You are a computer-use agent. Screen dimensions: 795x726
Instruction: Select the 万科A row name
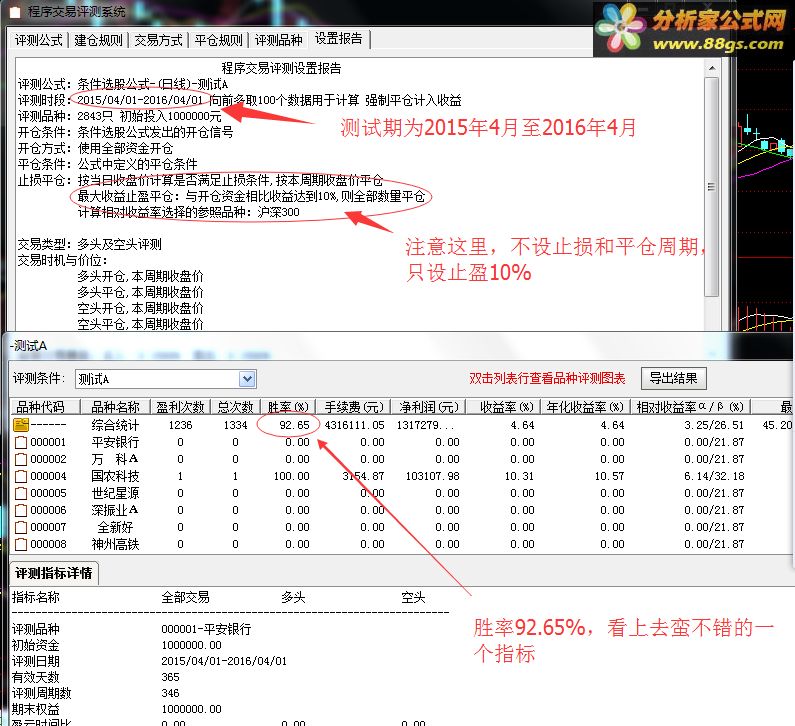click(115, 459)
